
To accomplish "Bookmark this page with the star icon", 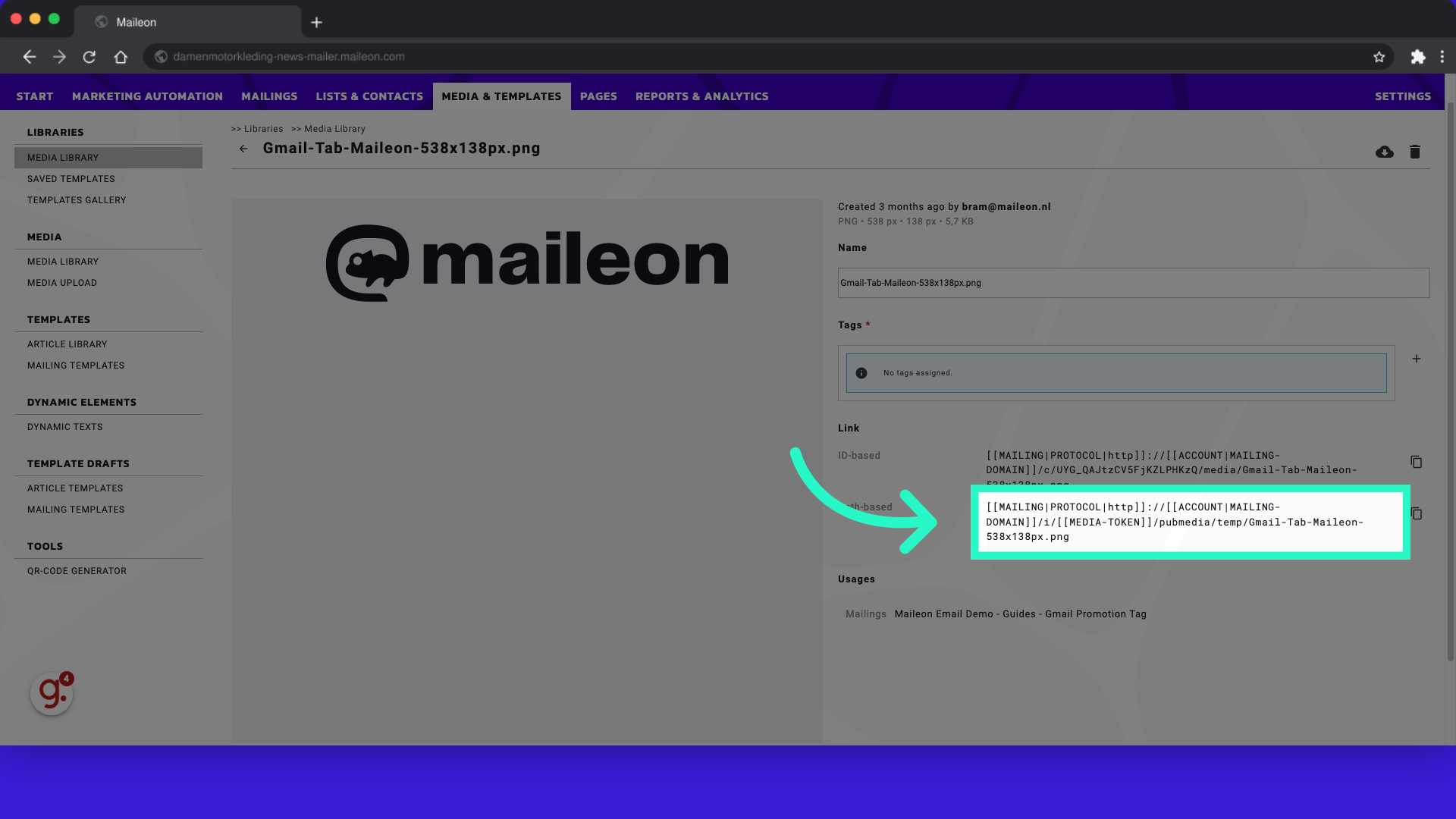I will click(1379, 57).
